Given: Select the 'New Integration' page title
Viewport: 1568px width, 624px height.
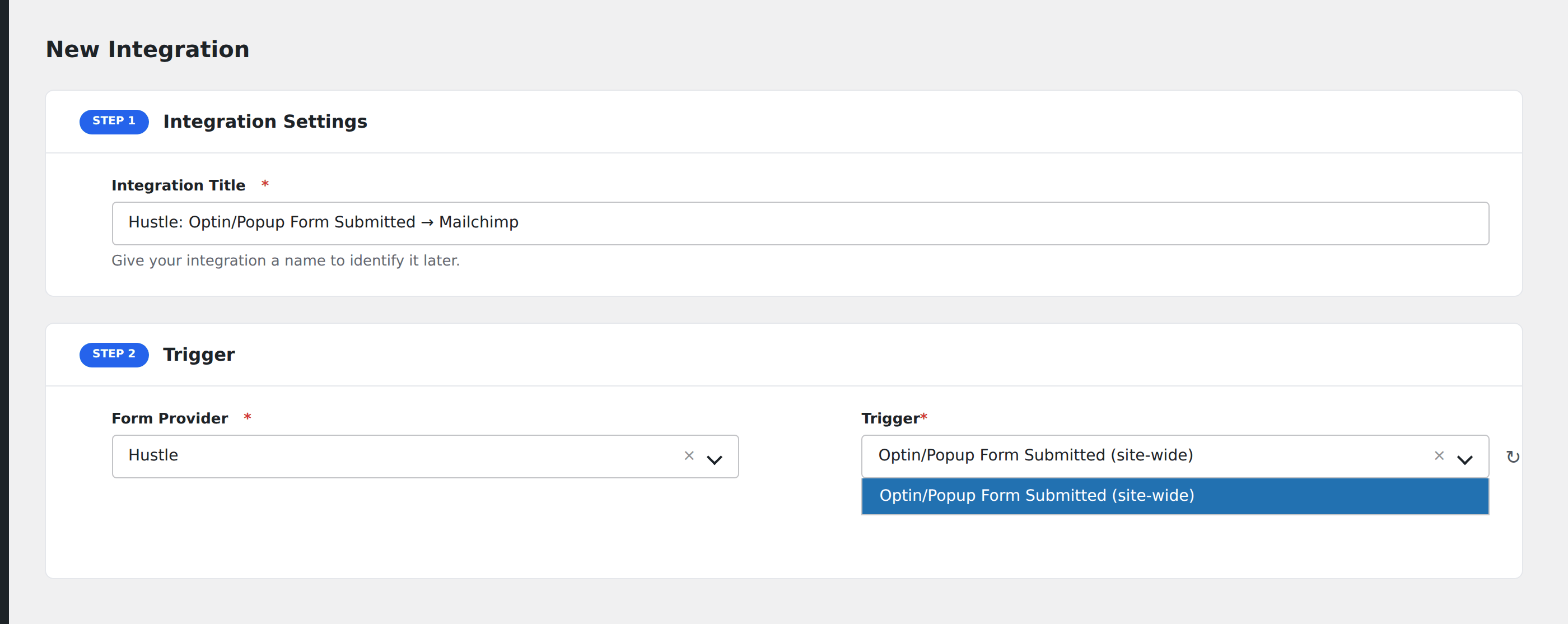Looking at the screenshot, I should [147, 49].
